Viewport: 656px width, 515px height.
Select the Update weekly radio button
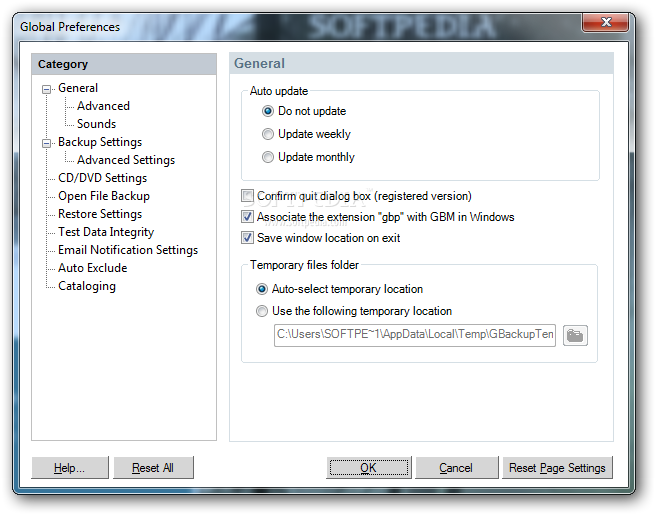(x=268, y=134)
